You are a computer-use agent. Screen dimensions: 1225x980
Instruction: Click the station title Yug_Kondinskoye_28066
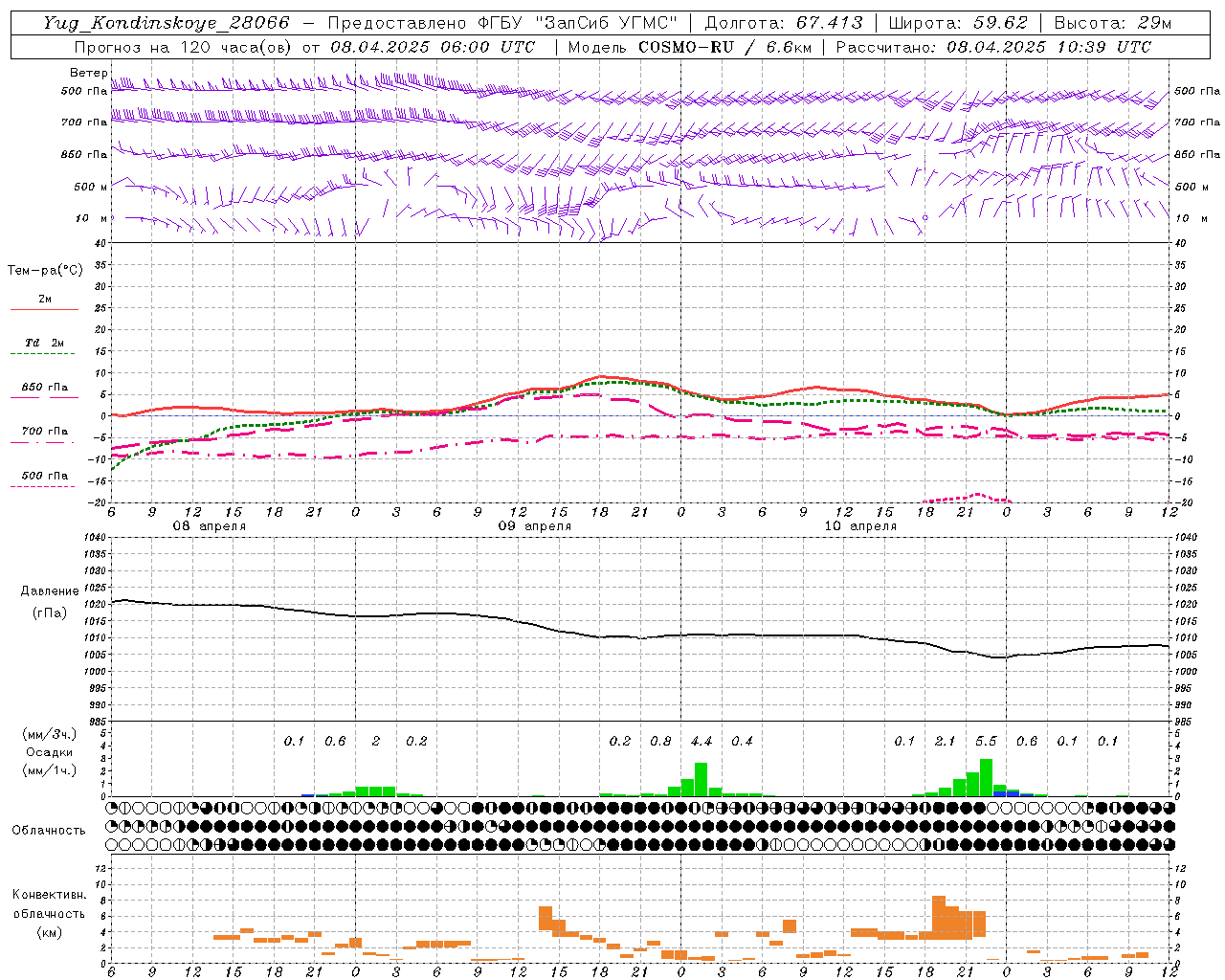pos(166,22)
